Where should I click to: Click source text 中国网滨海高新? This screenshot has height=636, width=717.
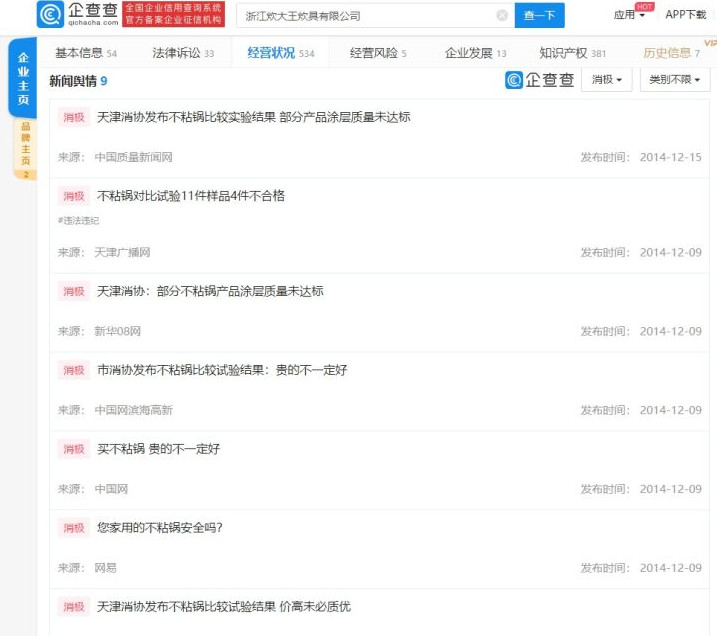tap(133, 410)
